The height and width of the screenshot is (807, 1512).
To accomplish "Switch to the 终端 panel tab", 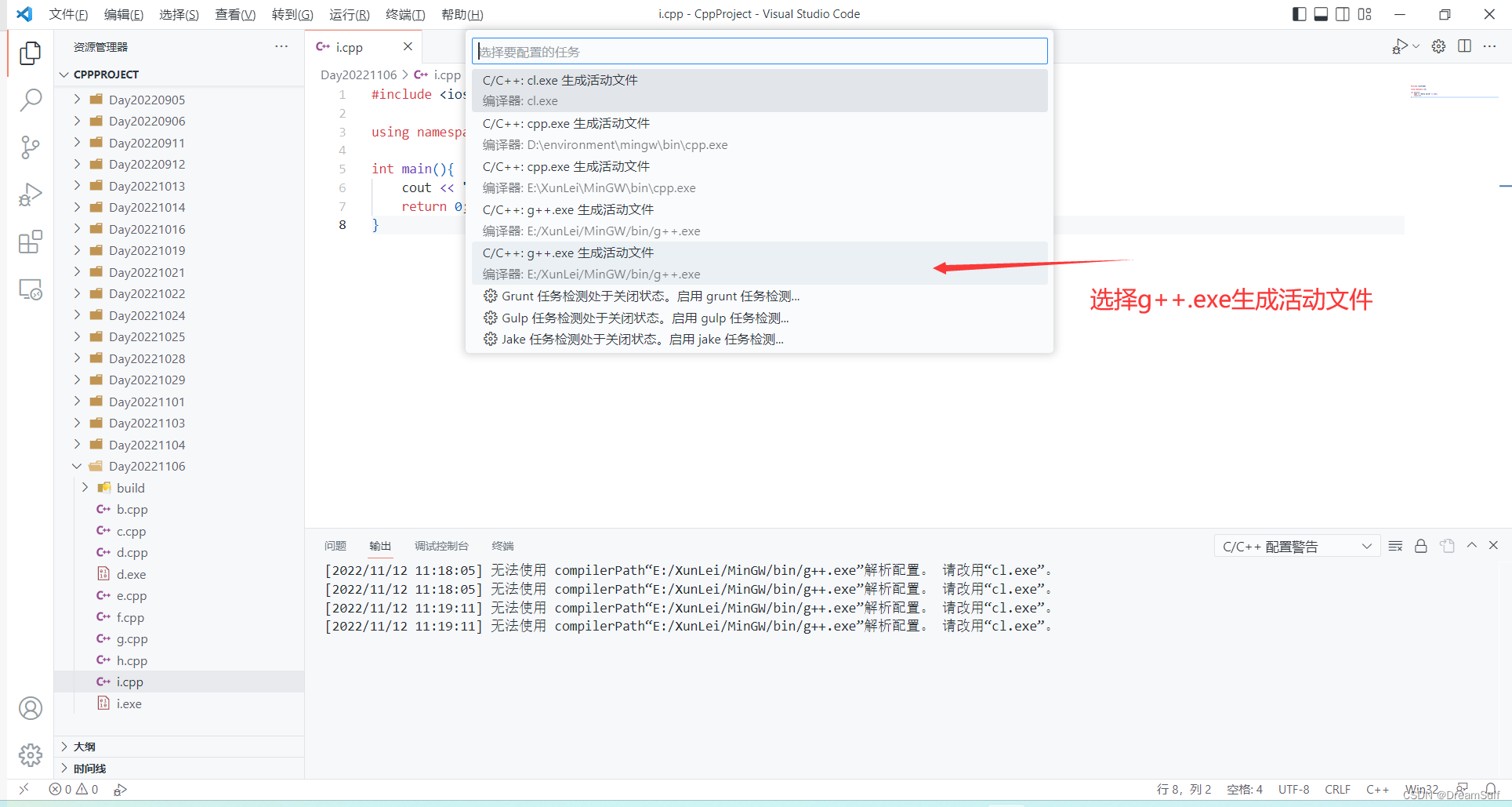I will click(x=502, y=546).
